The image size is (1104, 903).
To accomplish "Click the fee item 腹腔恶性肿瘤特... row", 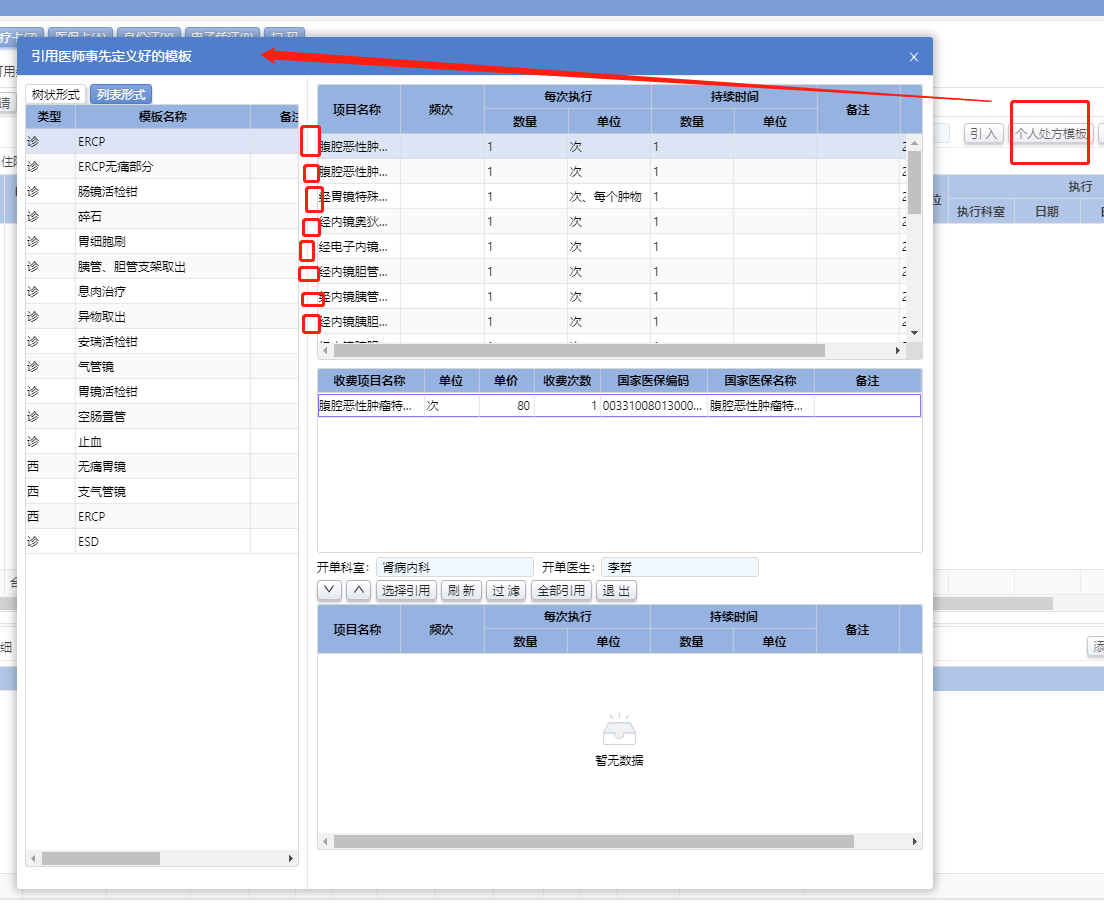I will point(619,405).
